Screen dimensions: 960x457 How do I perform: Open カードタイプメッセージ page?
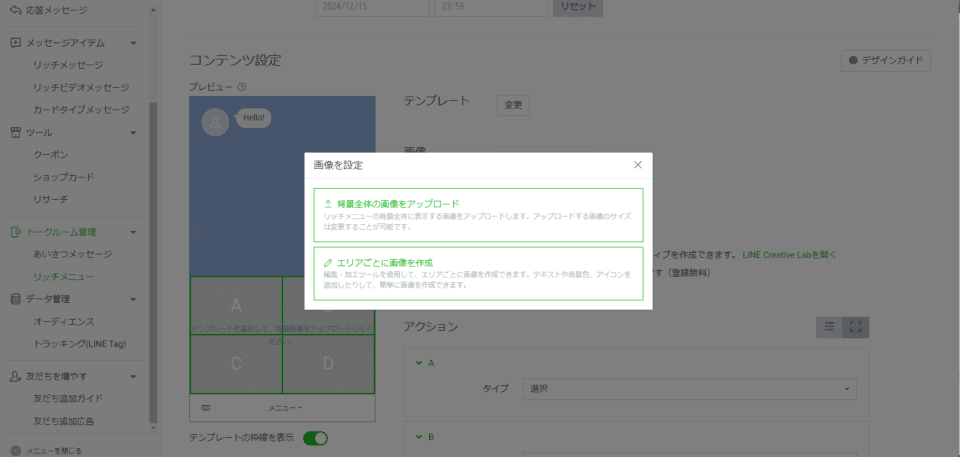pyautogui.click(x=81, y=110)
